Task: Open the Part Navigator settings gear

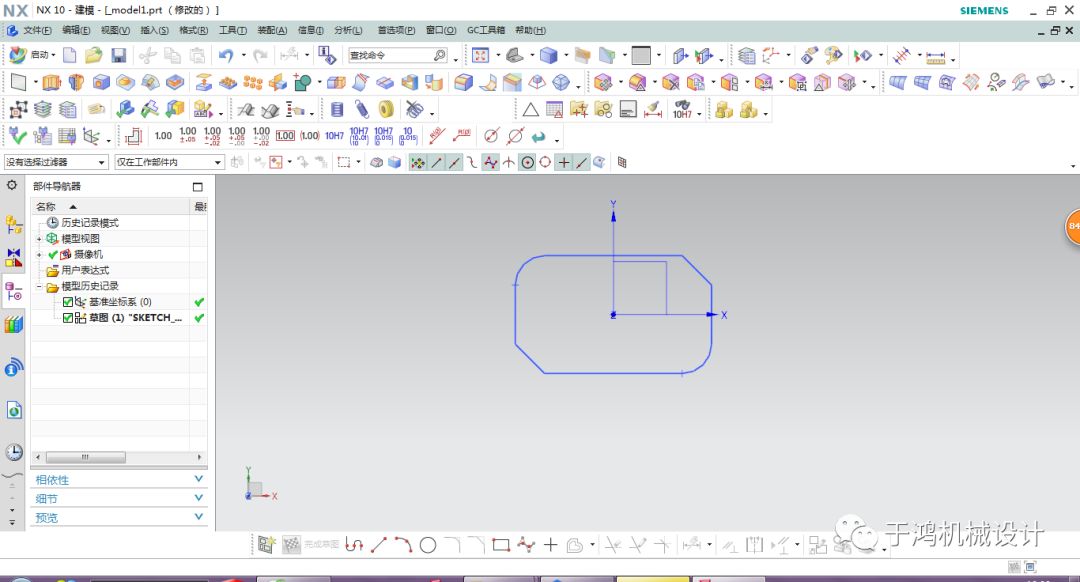Action: (12, 185)
